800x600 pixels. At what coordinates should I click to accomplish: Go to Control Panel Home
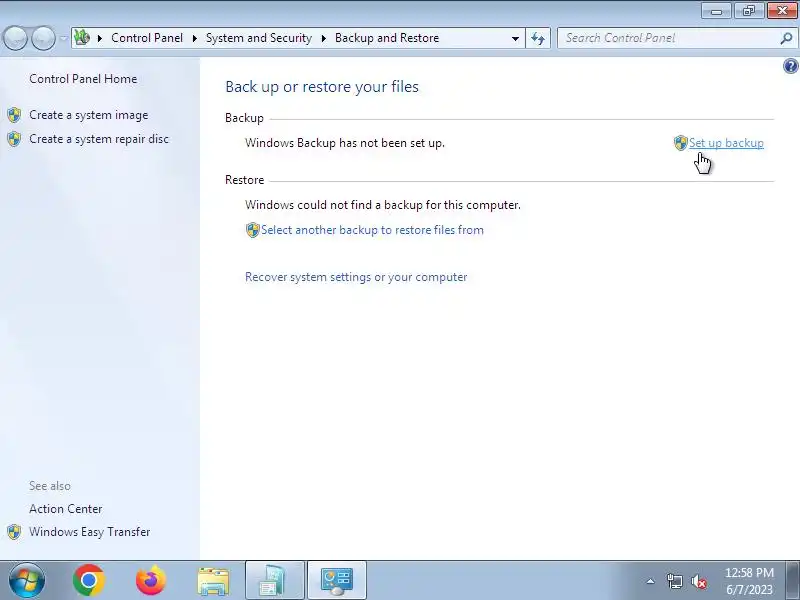(x=83, y=79)
